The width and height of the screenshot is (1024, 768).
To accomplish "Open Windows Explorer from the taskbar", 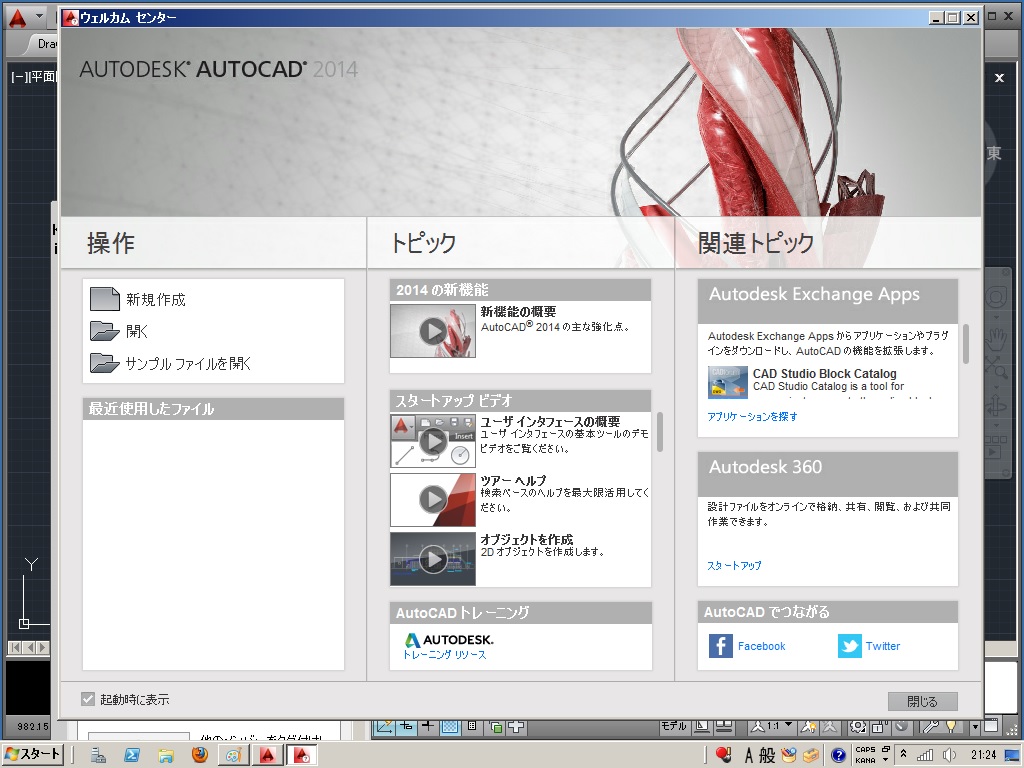I will click(166, 756).
